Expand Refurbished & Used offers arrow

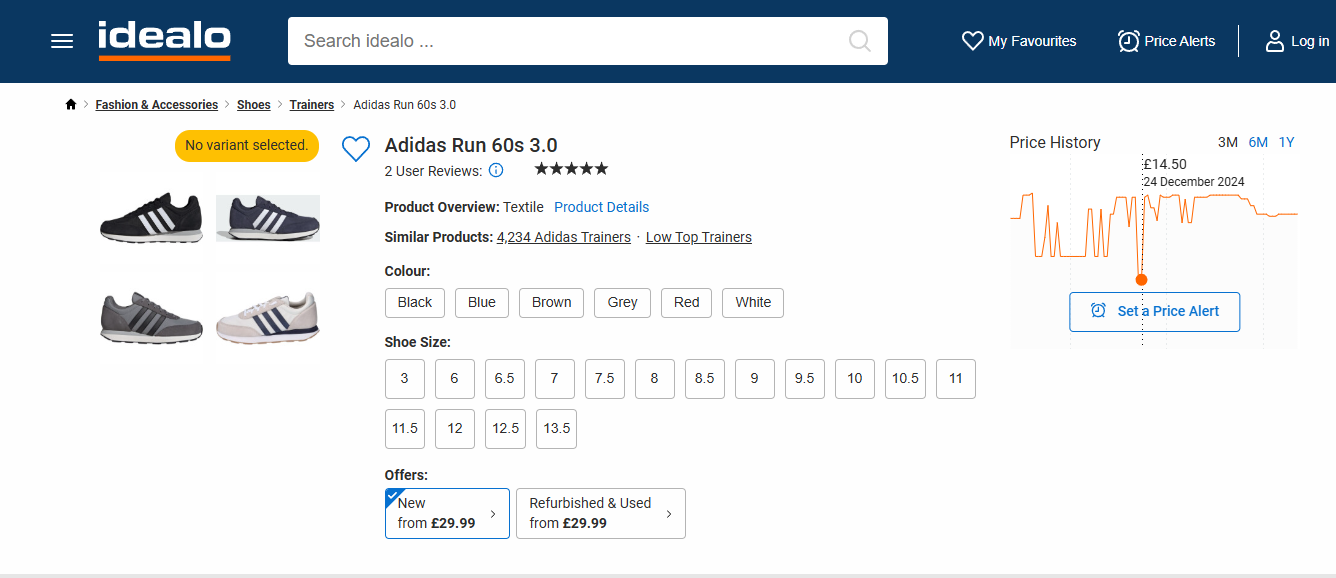tap(668, 514)
